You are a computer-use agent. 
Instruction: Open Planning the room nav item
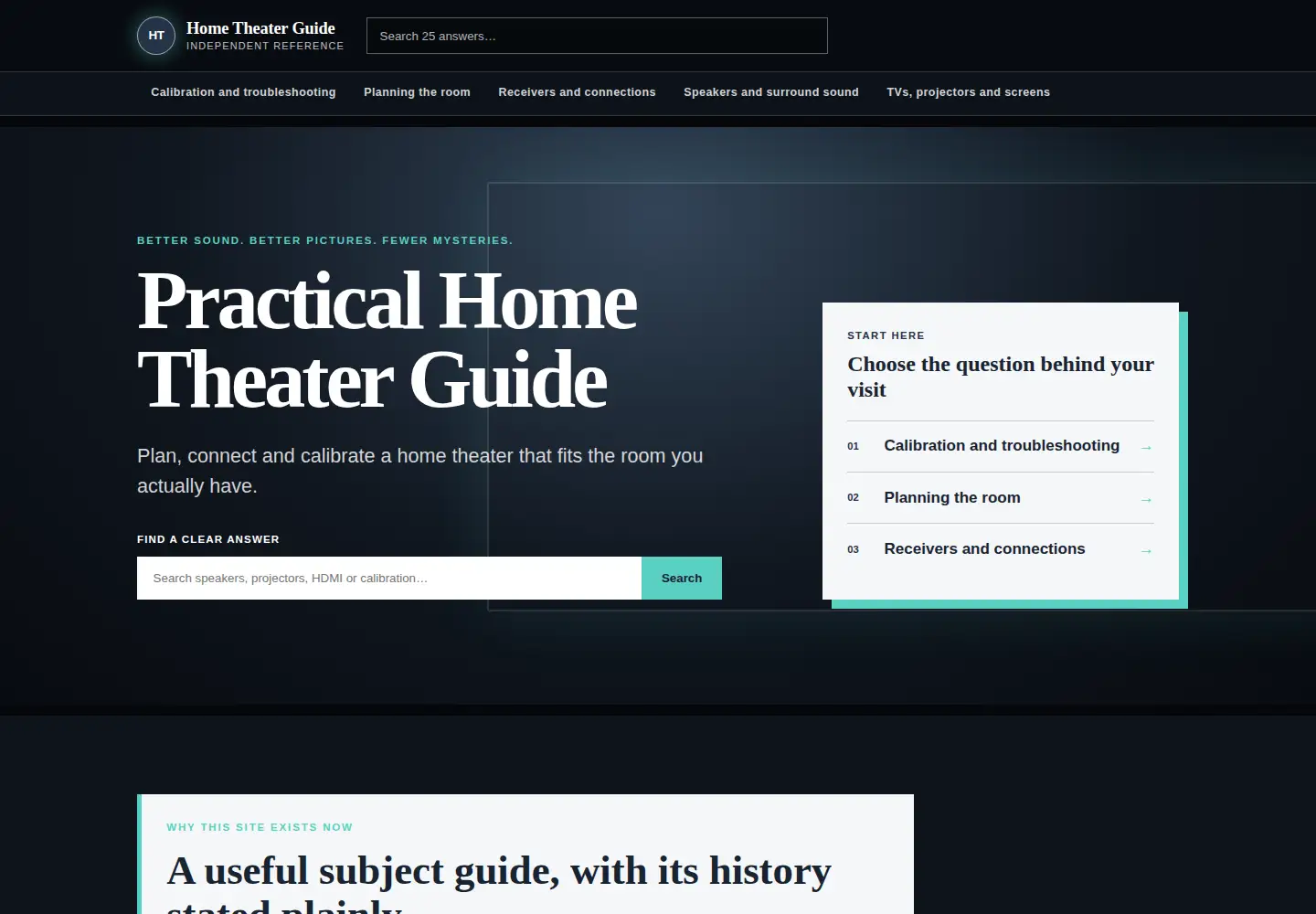click(417, 92)
